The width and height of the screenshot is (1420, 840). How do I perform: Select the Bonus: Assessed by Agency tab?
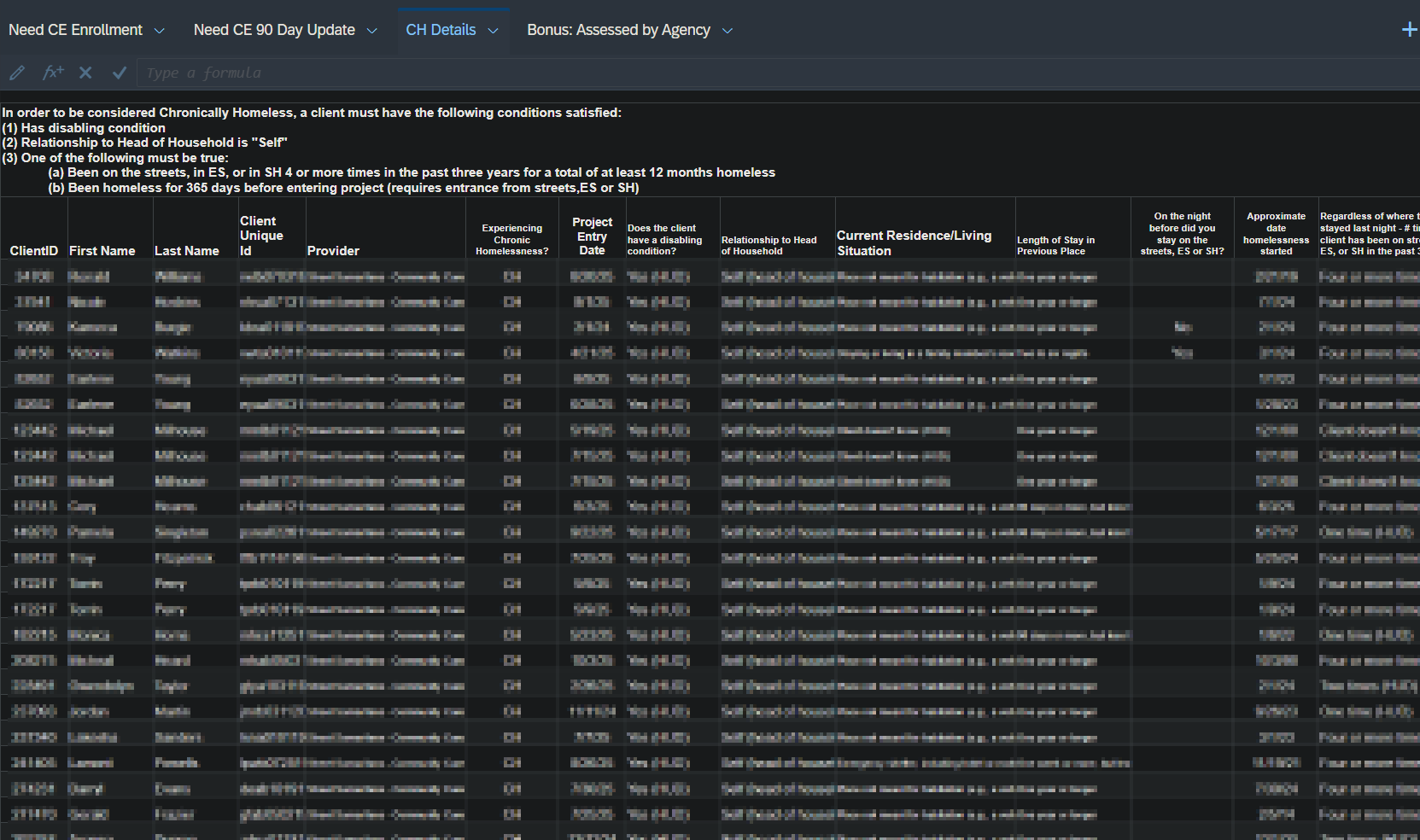coord(618,30)
